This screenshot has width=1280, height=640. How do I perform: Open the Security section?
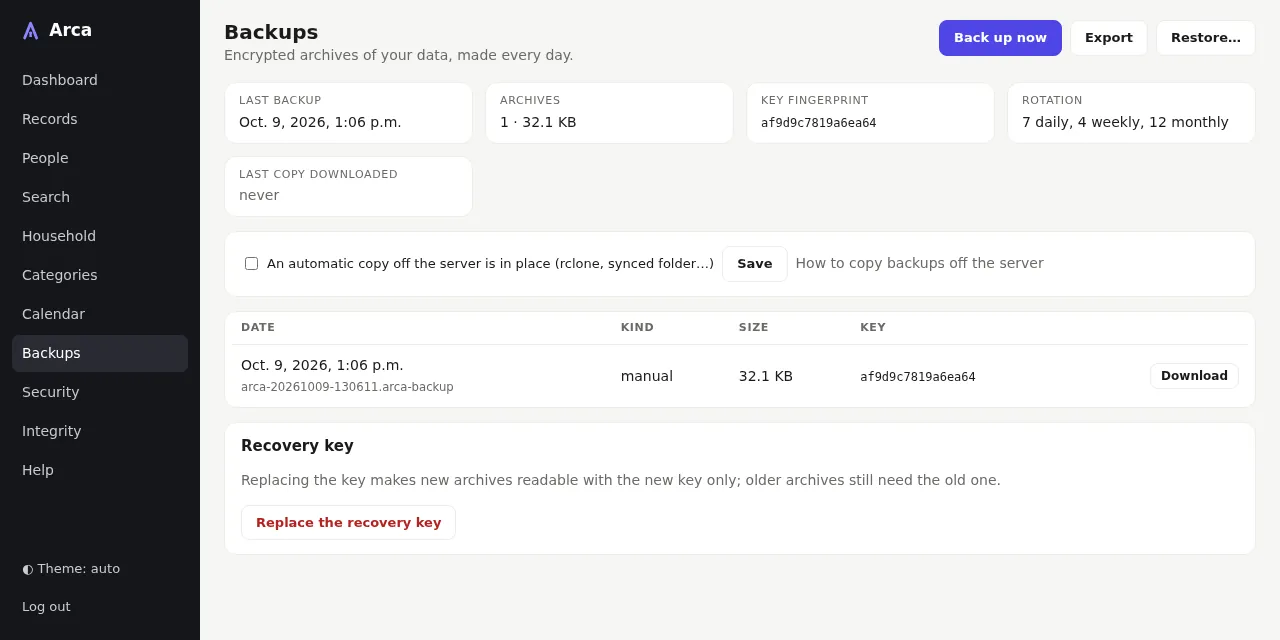(100, 392)
